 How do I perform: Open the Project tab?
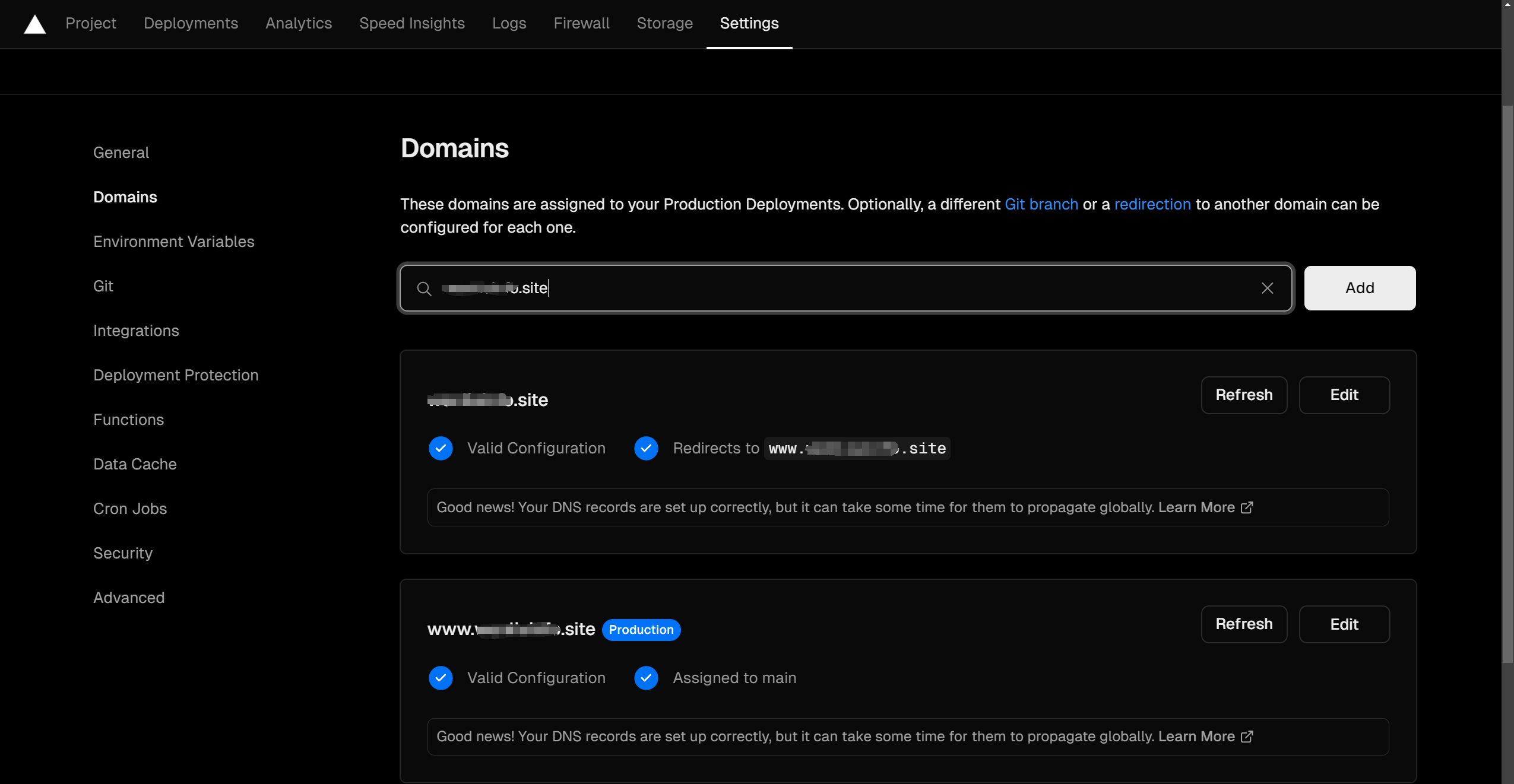(91, 23)
